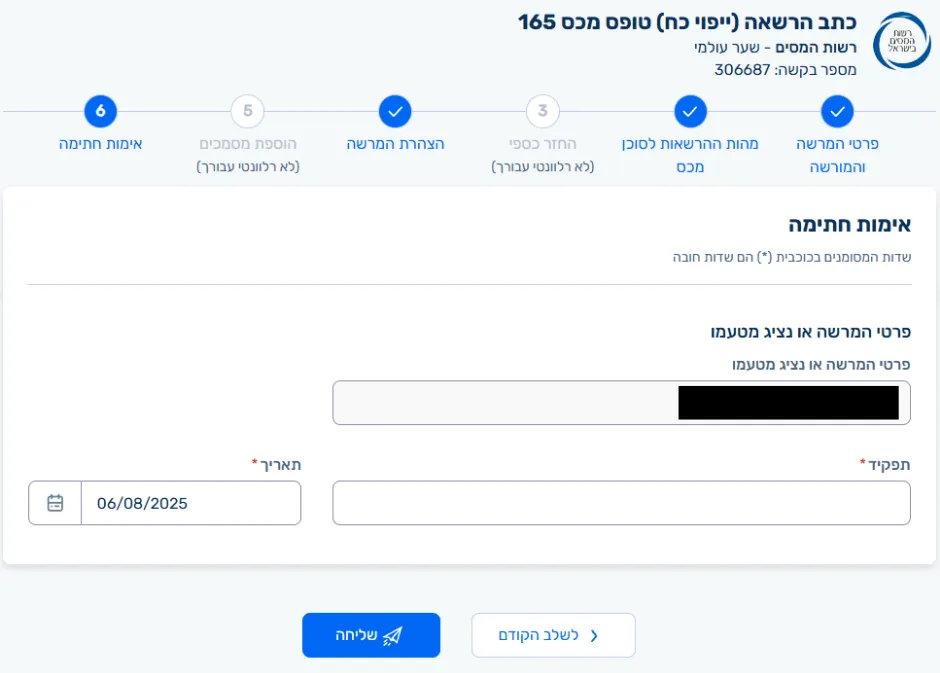Go to מהות ההרשאות לסוכן מכס step
The image size is (940, 673).
coord(690,155)
